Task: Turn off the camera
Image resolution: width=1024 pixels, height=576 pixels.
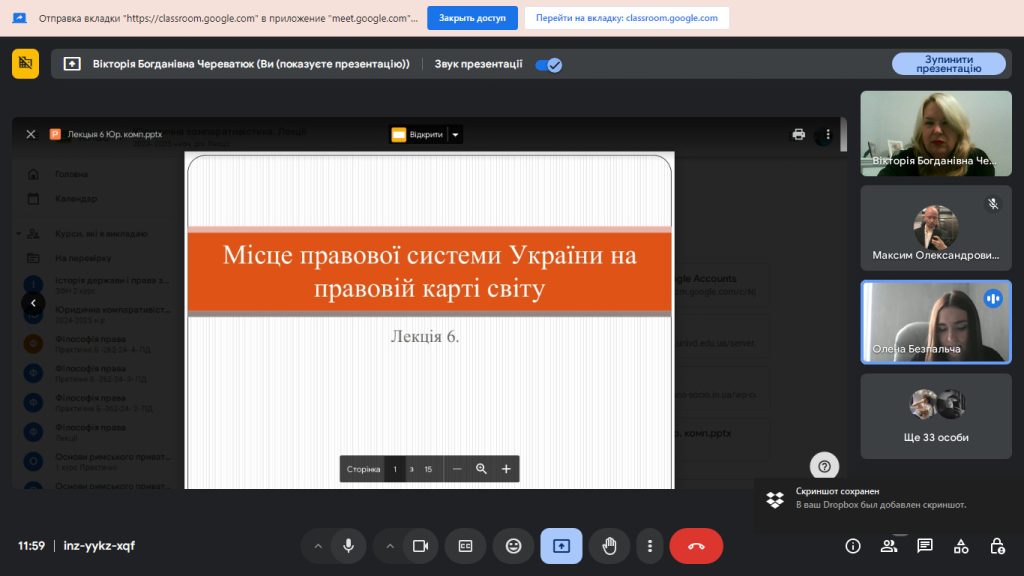Action: point(420,546)
